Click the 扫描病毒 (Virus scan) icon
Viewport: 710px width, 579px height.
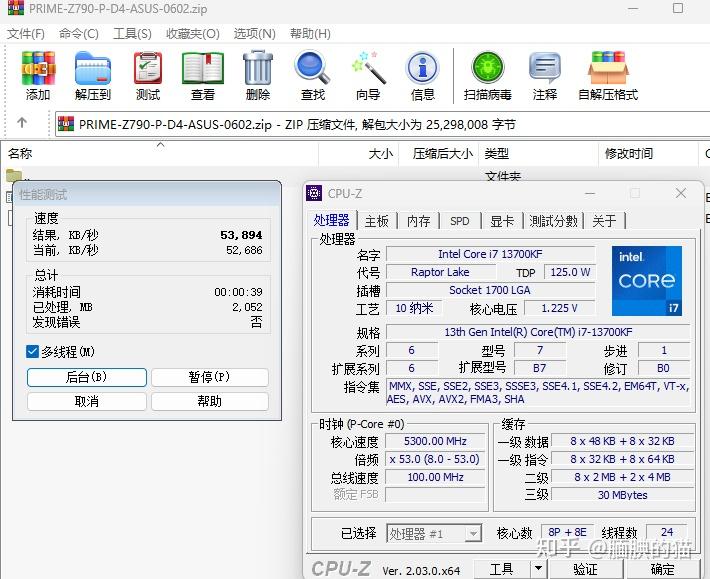click(x=488, y=68)
